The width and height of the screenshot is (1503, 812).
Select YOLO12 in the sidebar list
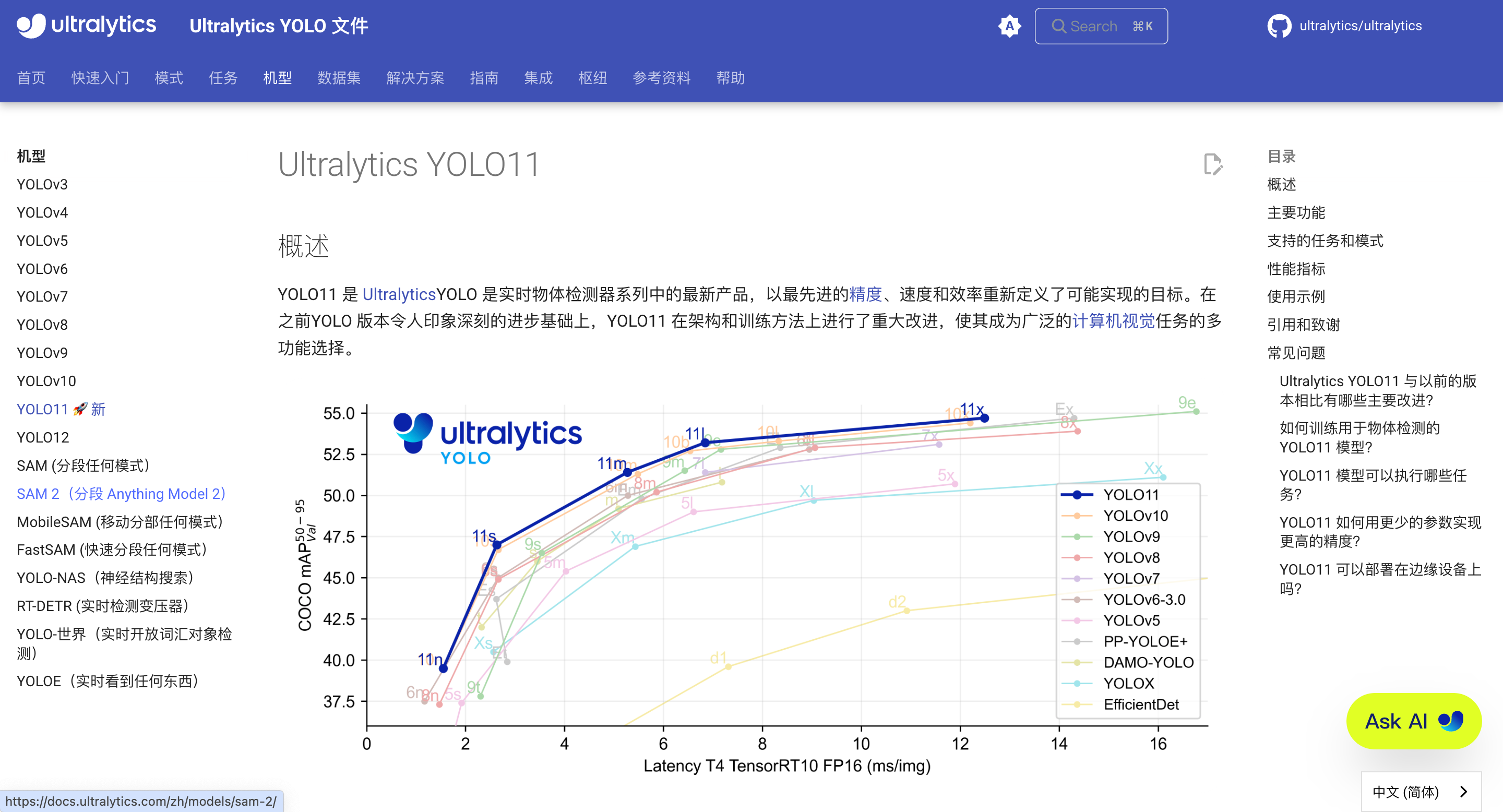coord(43,437)
